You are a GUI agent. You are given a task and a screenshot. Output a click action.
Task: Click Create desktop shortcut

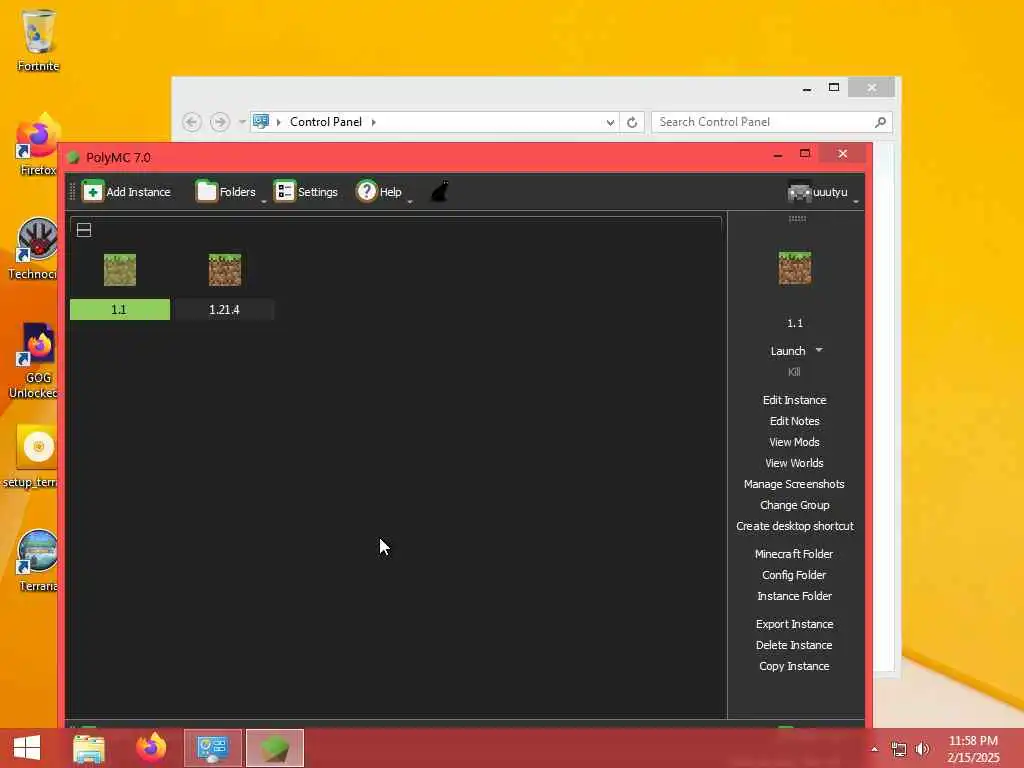795,526
